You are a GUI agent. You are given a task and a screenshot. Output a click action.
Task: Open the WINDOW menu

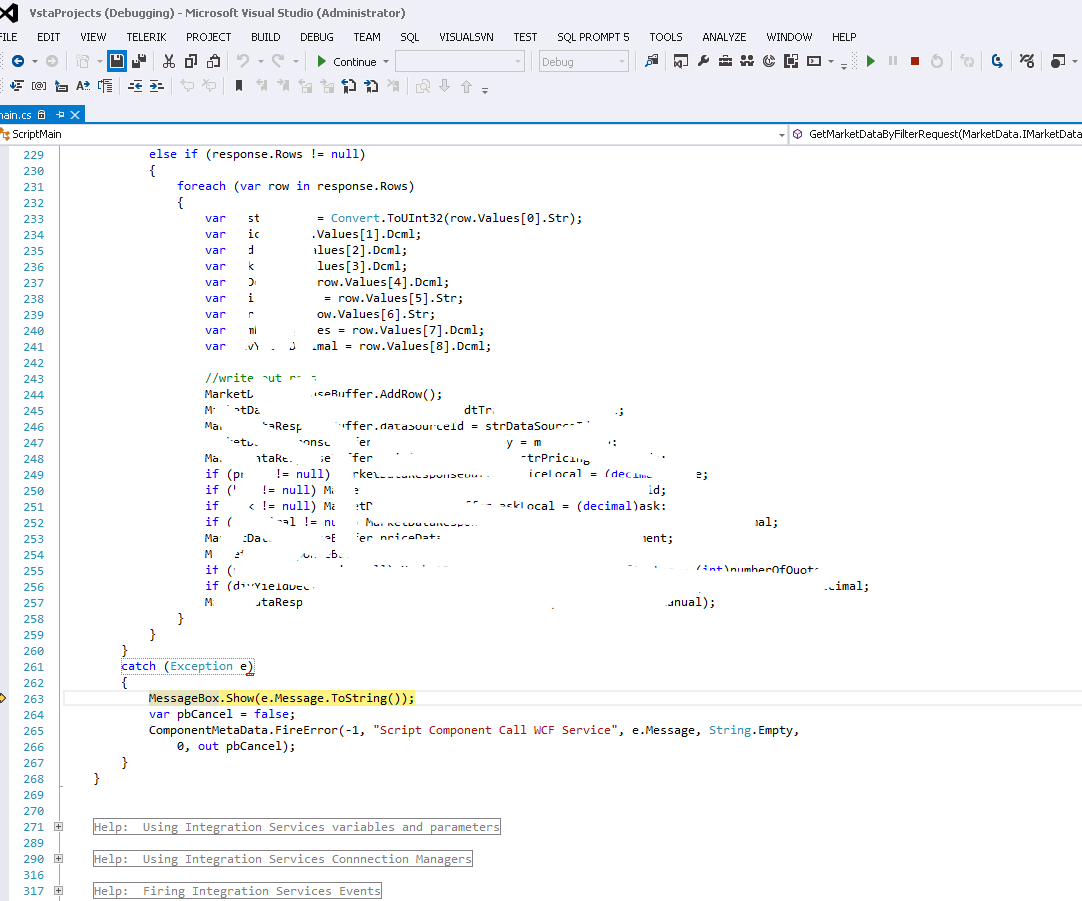(x=789, y=37)
